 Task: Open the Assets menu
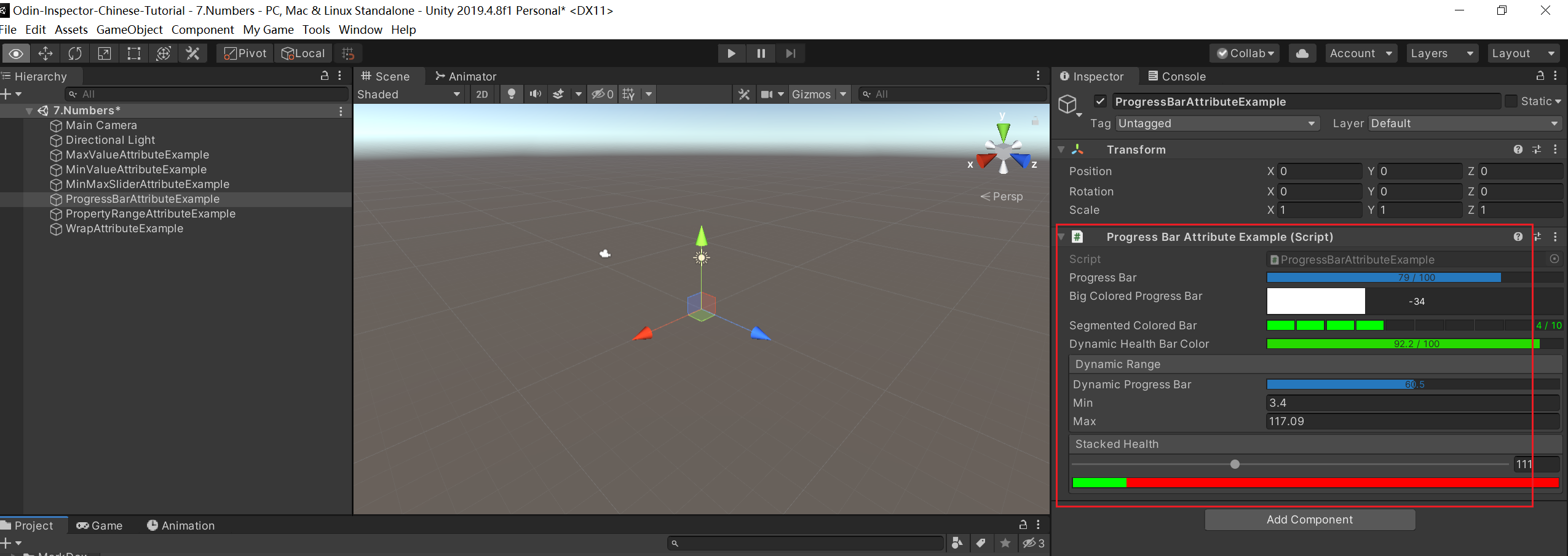click(71, 29)
